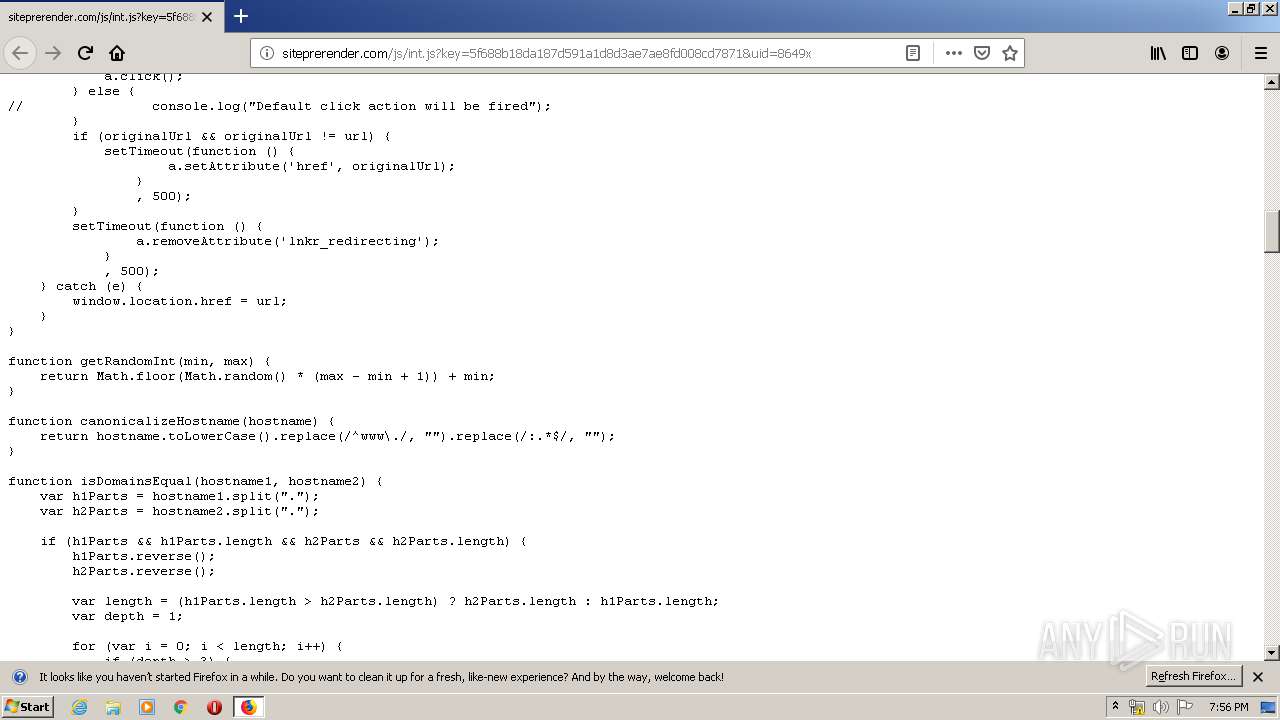1280x720 pixels.
Task: Click 'function canonicalizeHostname(hostname) {' line
Action: click(171, 421)
